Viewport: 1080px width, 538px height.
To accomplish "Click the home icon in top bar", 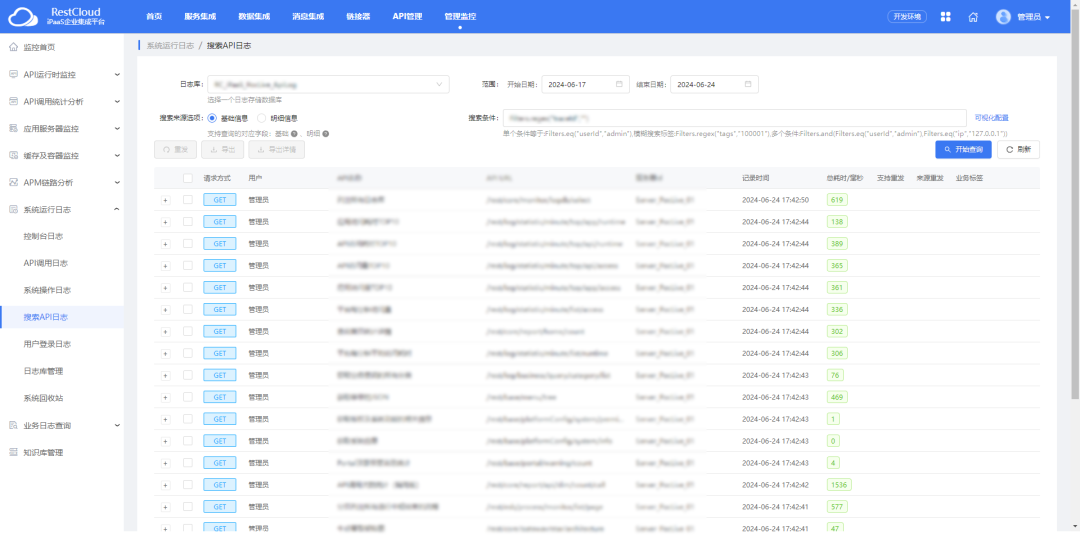I will click(973, 17).
